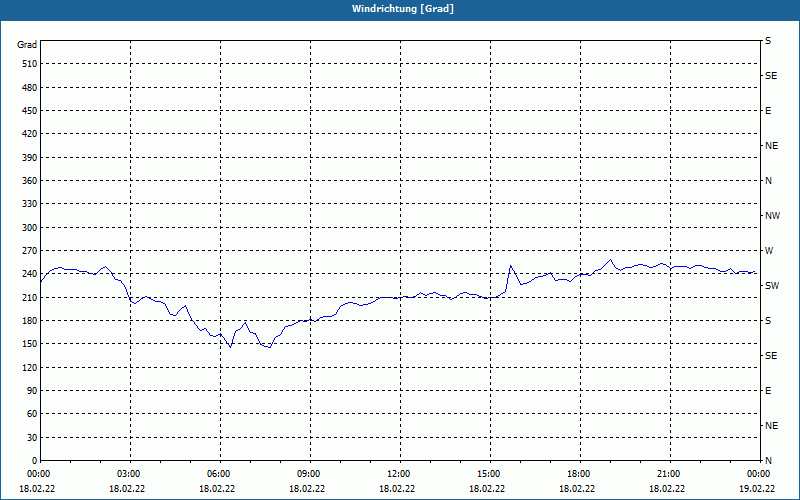This screenshot has height=500, width=800.
Task: Click the Windrichtung [Grad] chart title
Action: [x=403, y=9]
